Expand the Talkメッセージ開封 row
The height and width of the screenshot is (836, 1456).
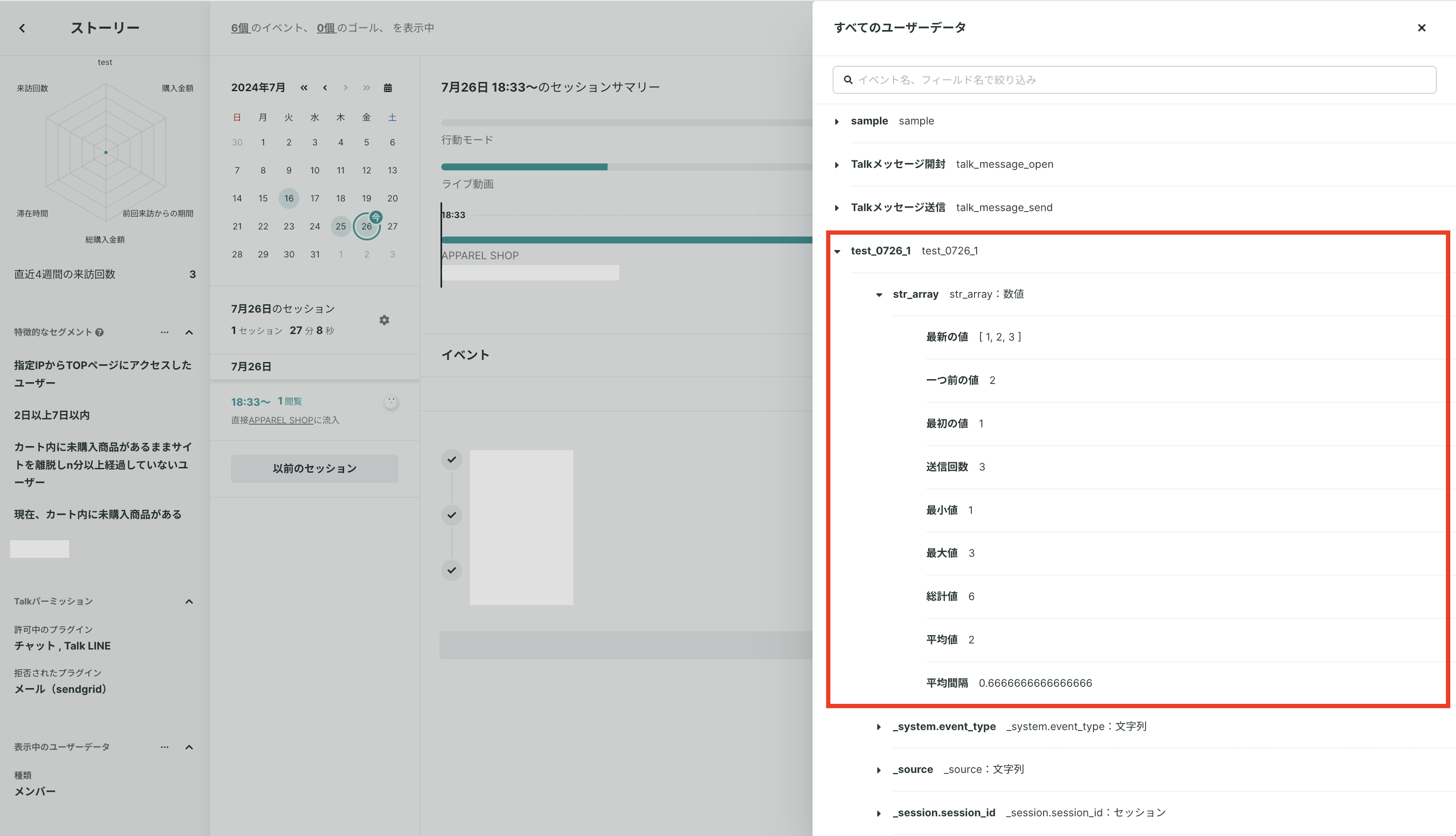pyautogui.click(x=836, y=165)
